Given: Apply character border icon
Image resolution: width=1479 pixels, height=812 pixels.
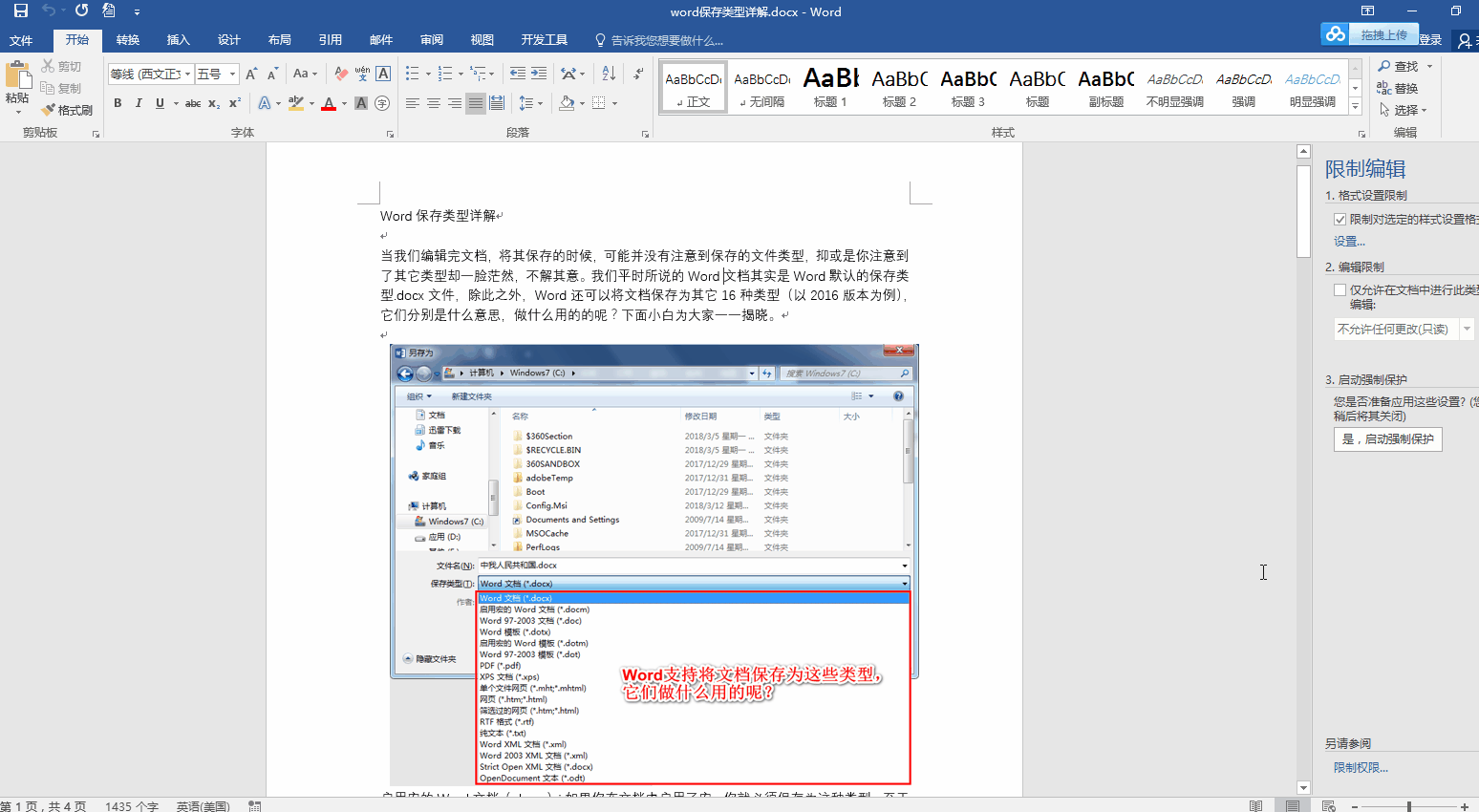Looking at the screenshot, I should [x=383, y=74].
